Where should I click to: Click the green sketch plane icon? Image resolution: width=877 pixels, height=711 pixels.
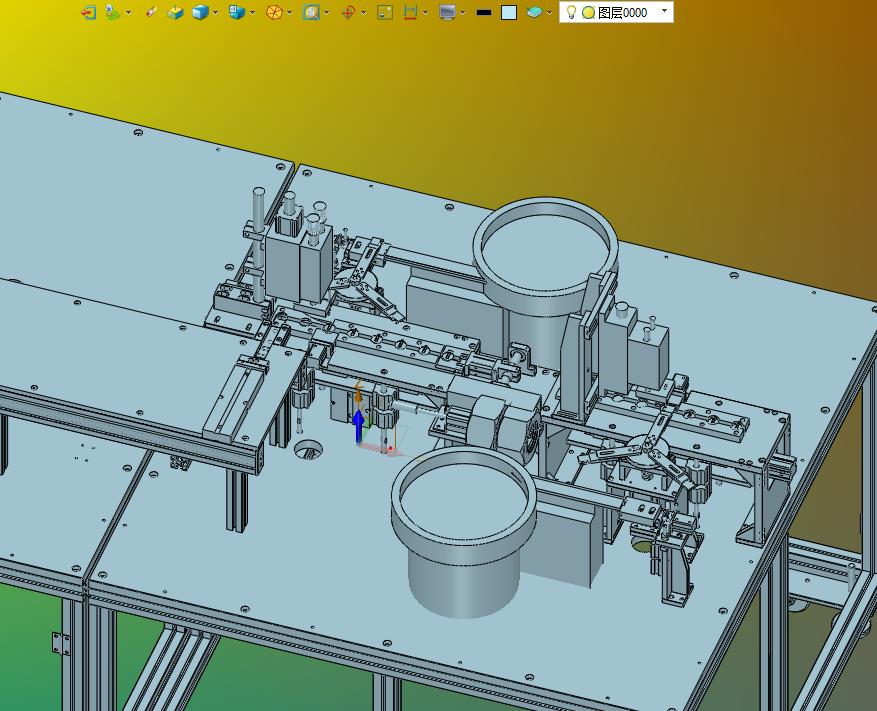coord(113,12)
